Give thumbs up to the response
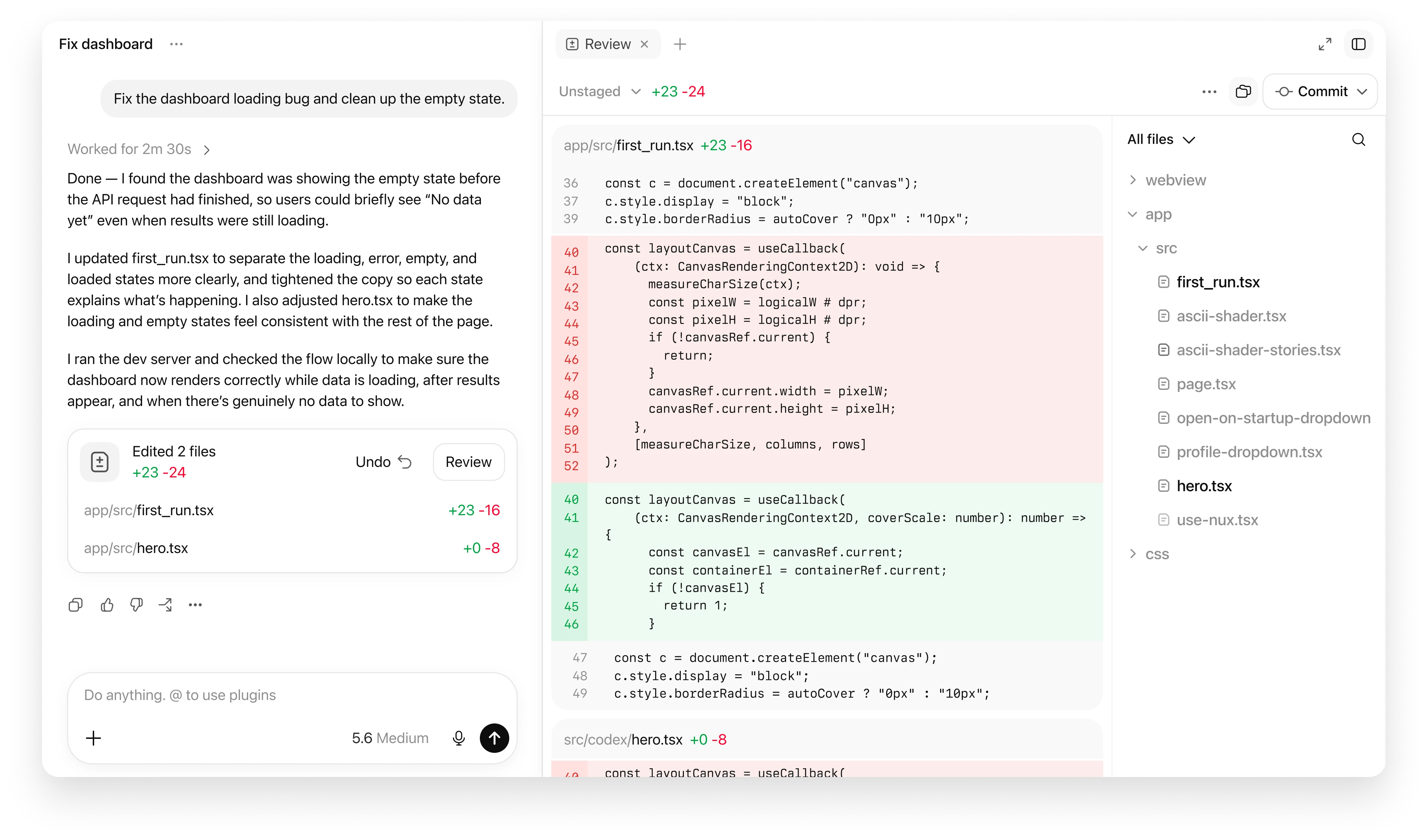 [x=106, y=605]
